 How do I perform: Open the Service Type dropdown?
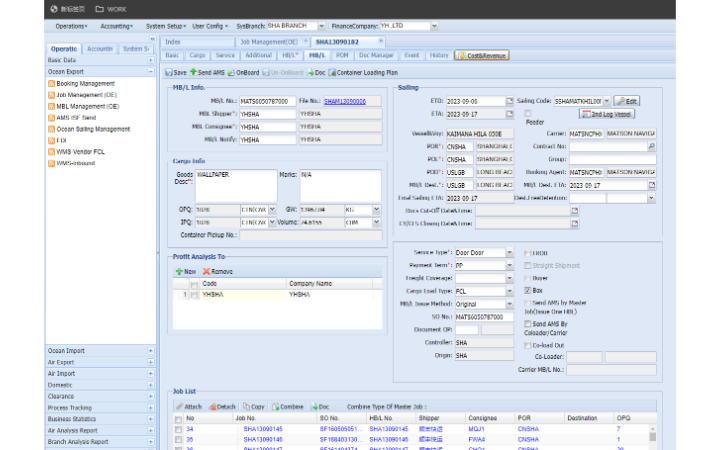click(510, 253)
